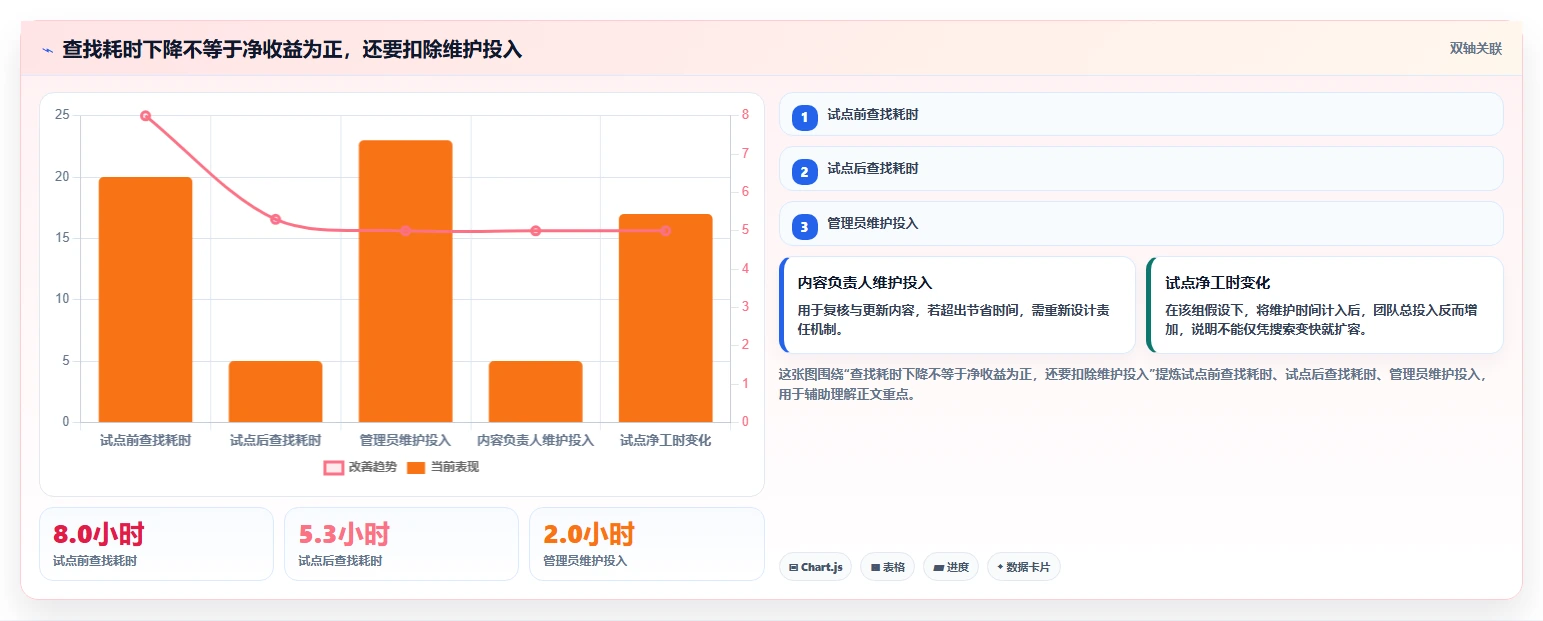Click the orange bar for 试点净工时变化

coord(666,318)
